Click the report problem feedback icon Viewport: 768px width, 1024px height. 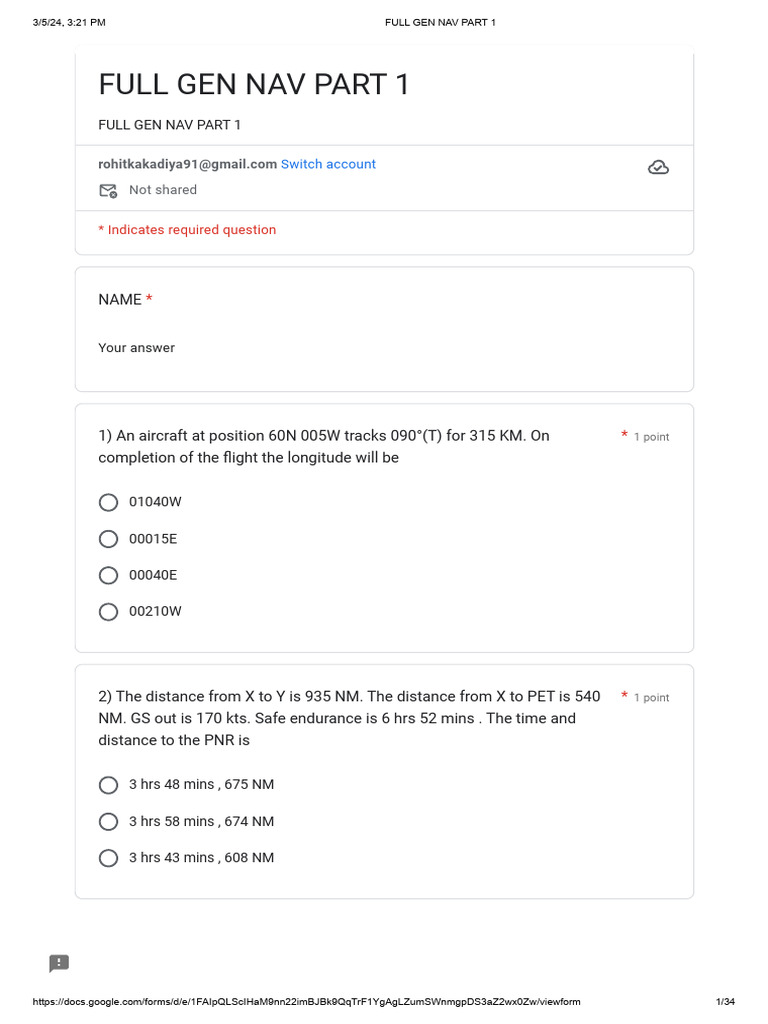[x=59, y=963]
